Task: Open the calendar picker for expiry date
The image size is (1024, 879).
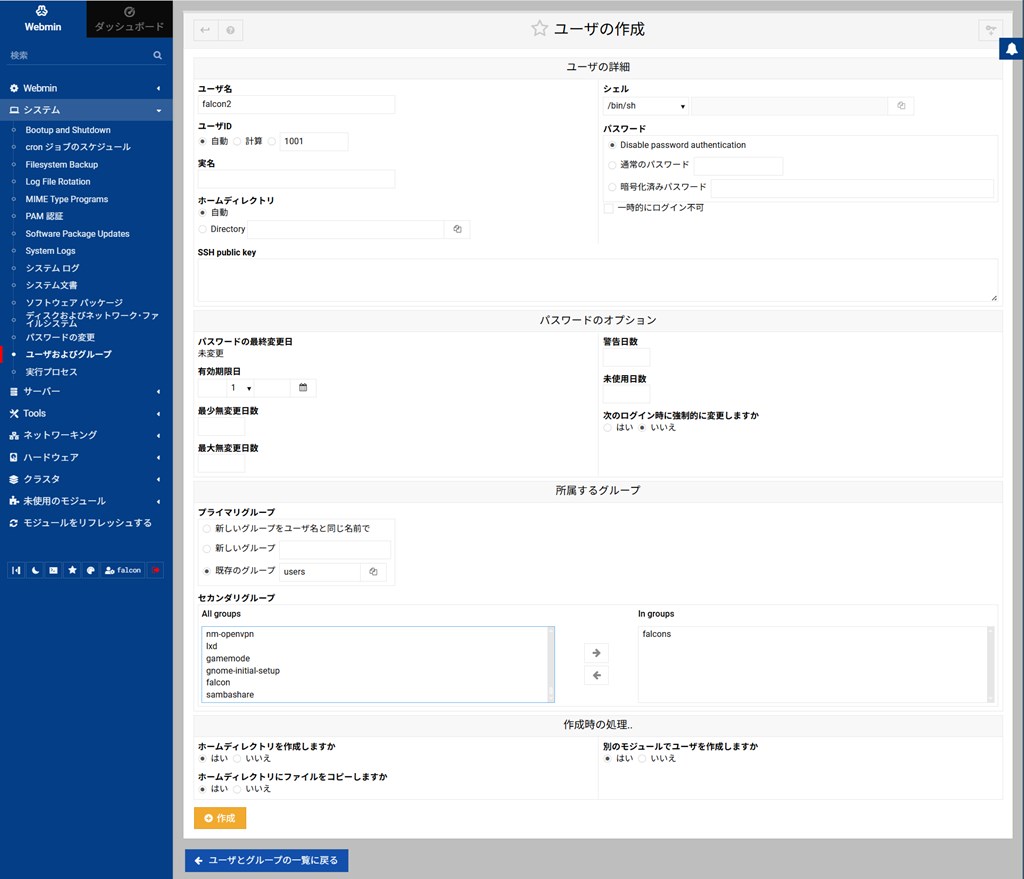Action: click(x=303, y=387)
